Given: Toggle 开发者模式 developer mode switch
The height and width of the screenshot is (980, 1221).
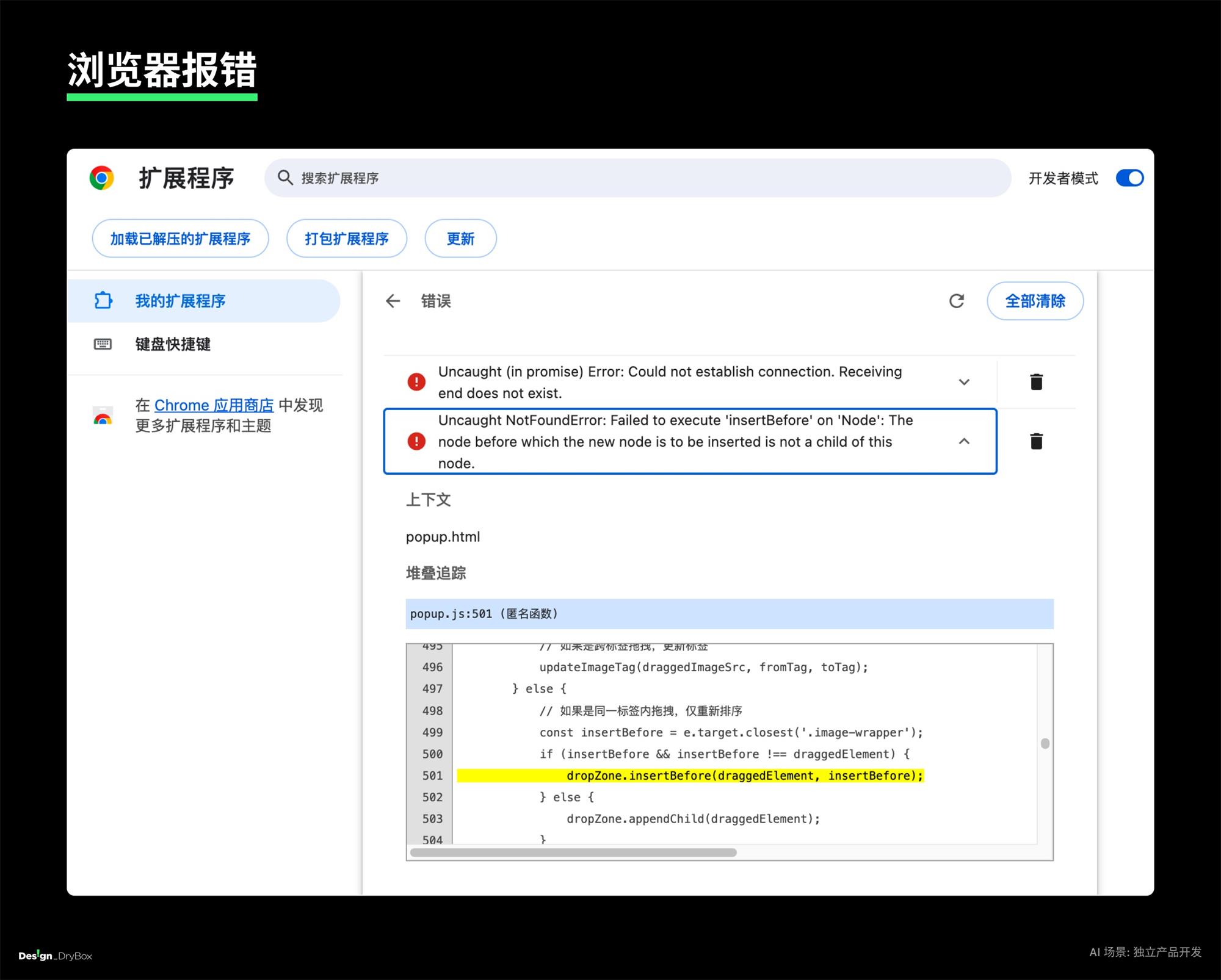Looking at the screenshot, I should [x=1129, y=178].
